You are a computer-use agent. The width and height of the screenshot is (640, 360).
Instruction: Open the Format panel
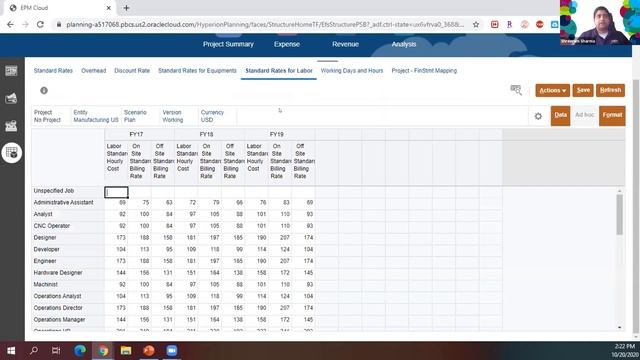pos(612,116)
